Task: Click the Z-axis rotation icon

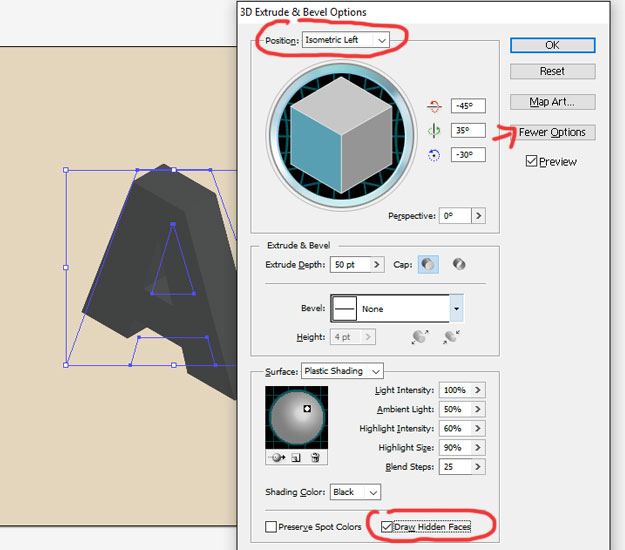Action: tap(433, 155)
